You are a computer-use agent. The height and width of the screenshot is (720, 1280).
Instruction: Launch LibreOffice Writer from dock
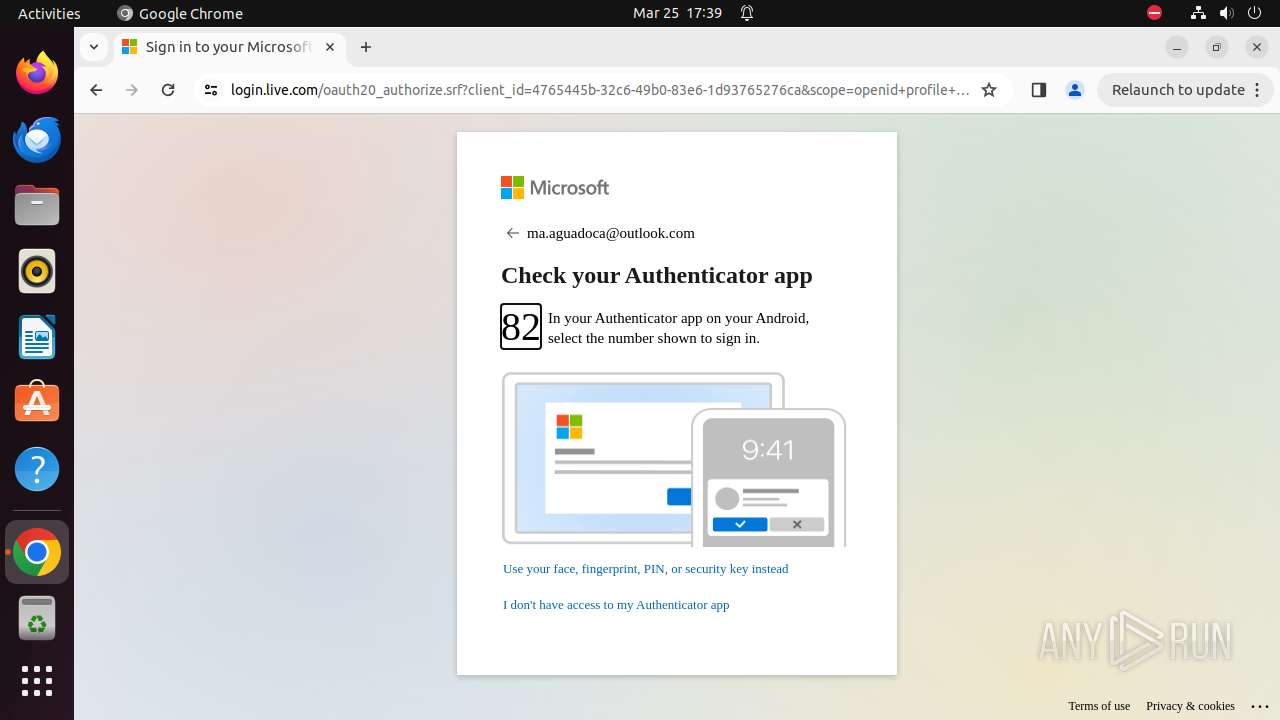37,337
